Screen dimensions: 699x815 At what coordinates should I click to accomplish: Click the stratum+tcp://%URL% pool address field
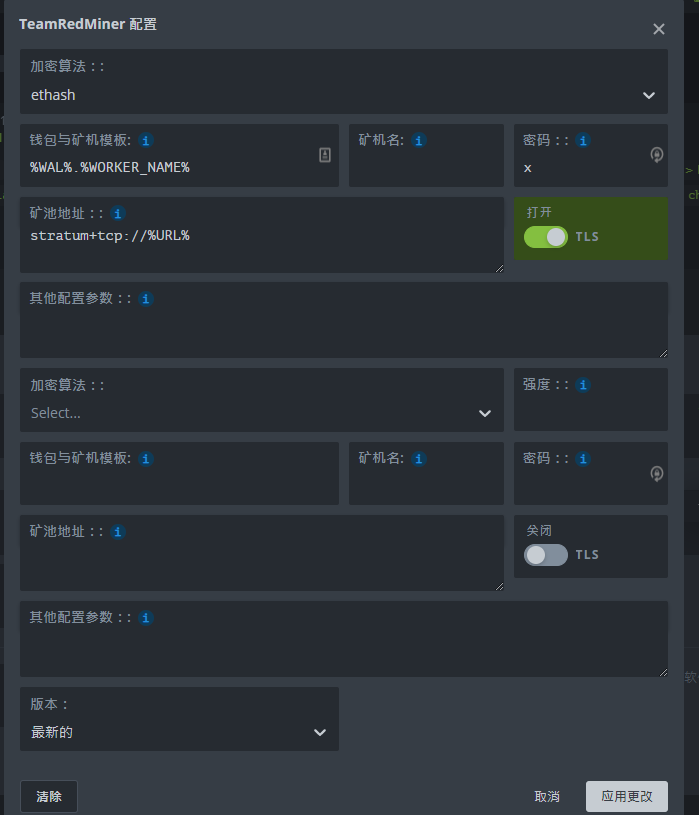point(262,235)
